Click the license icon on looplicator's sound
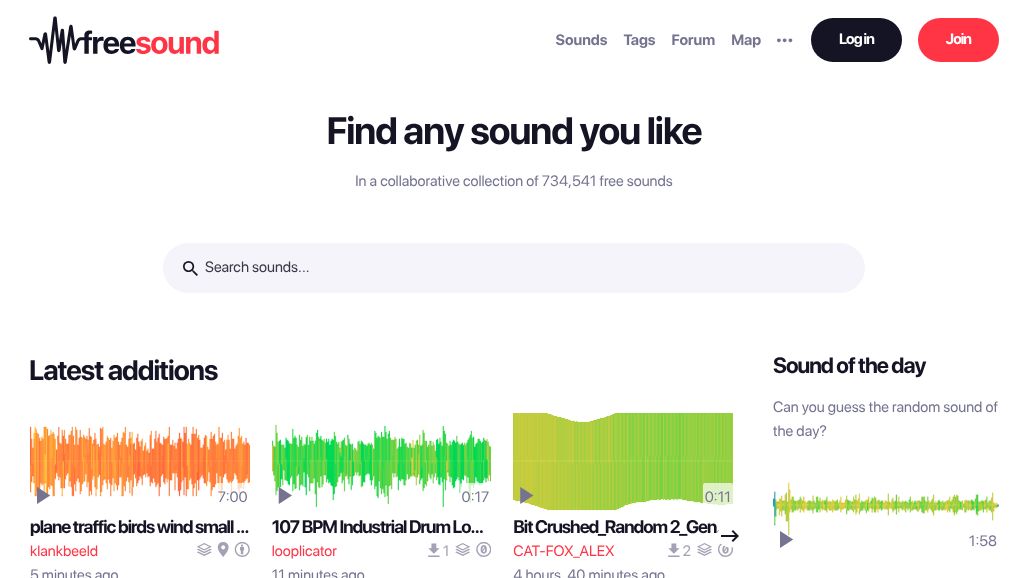The height and width of the screenshot is (578, 1028). pos(484,549)
